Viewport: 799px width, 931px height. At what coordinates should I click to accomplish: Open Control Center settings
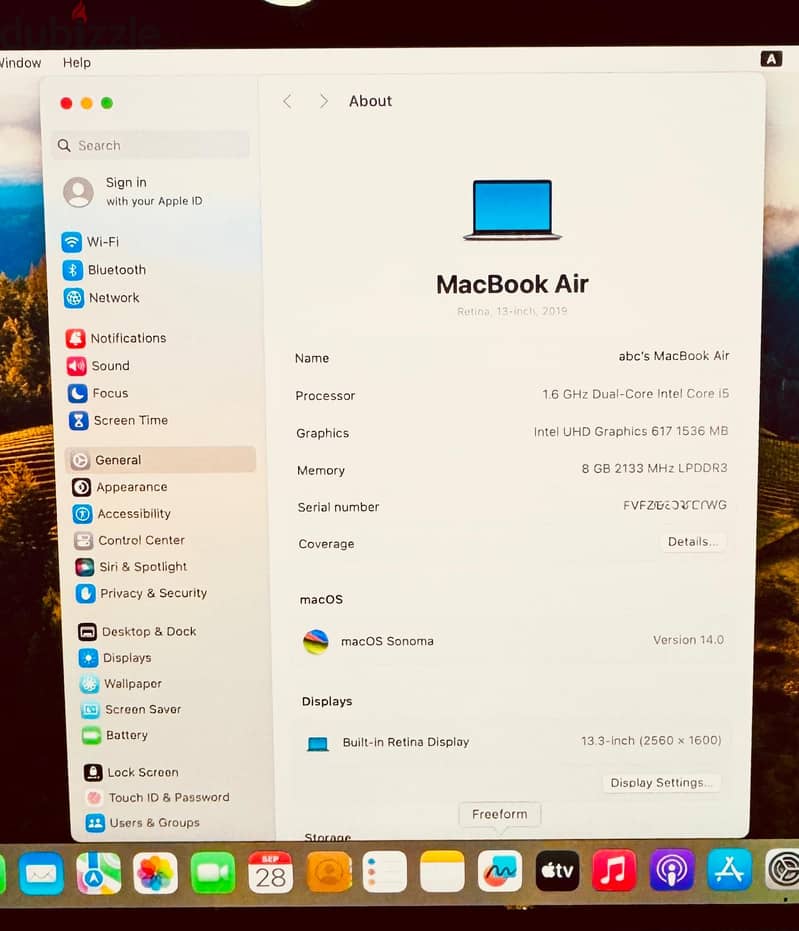point(129,540)
